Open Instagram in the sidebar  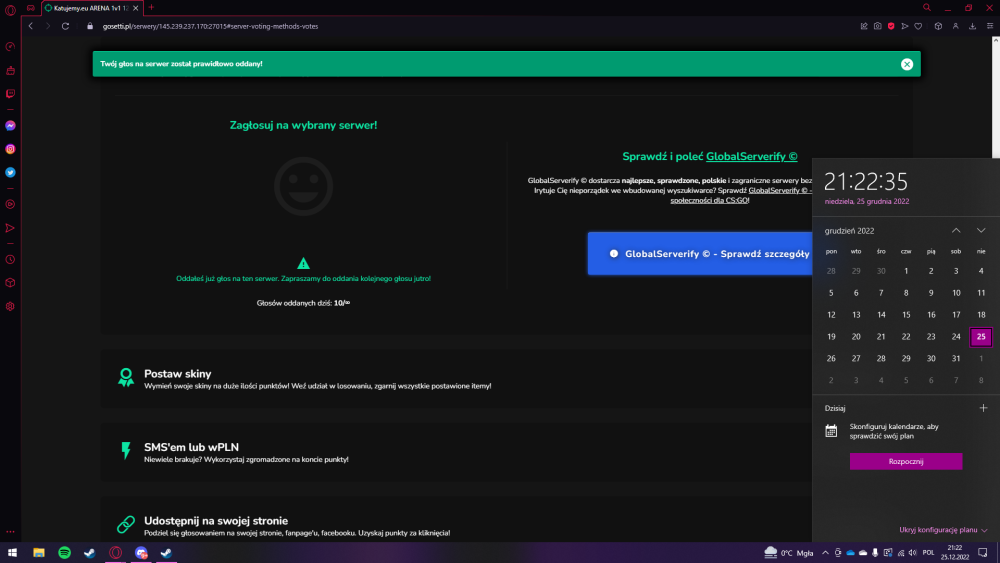coord(10,149)
